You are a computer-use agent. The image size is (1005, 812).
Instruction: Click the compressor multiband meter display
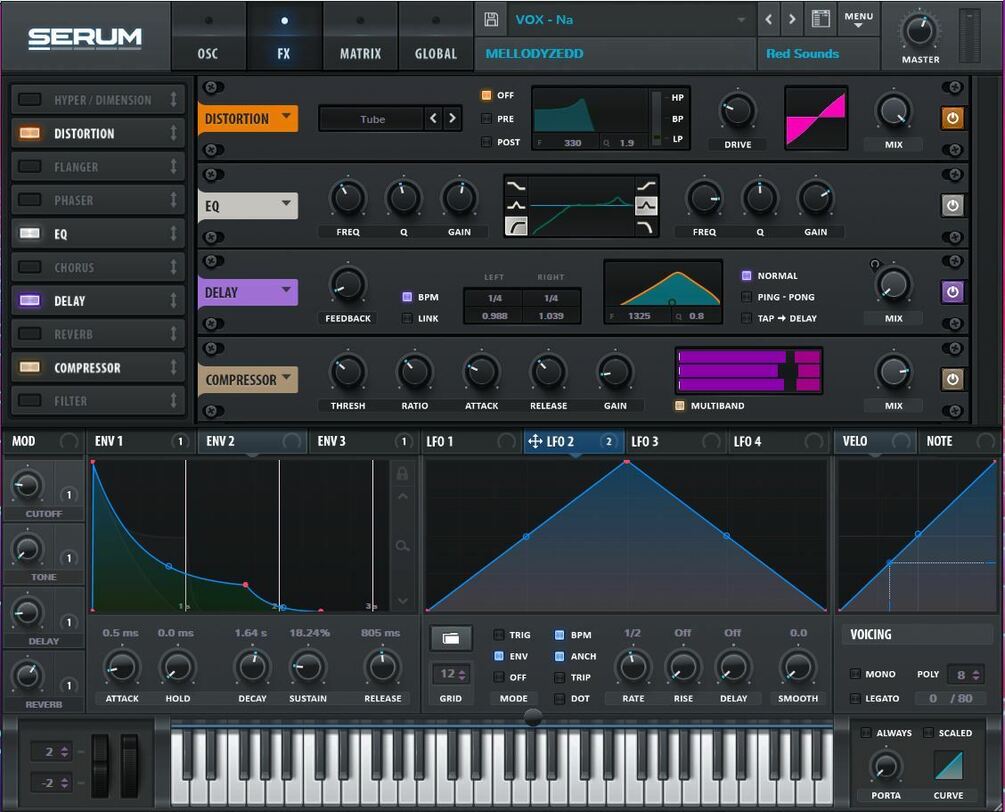click(749, 371)
